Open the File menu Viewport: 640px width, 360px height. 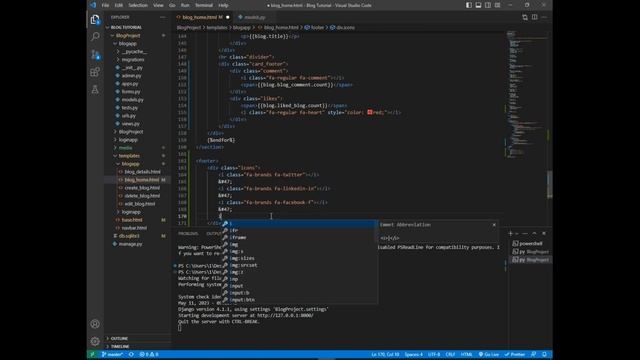click(x=105, y=5)
